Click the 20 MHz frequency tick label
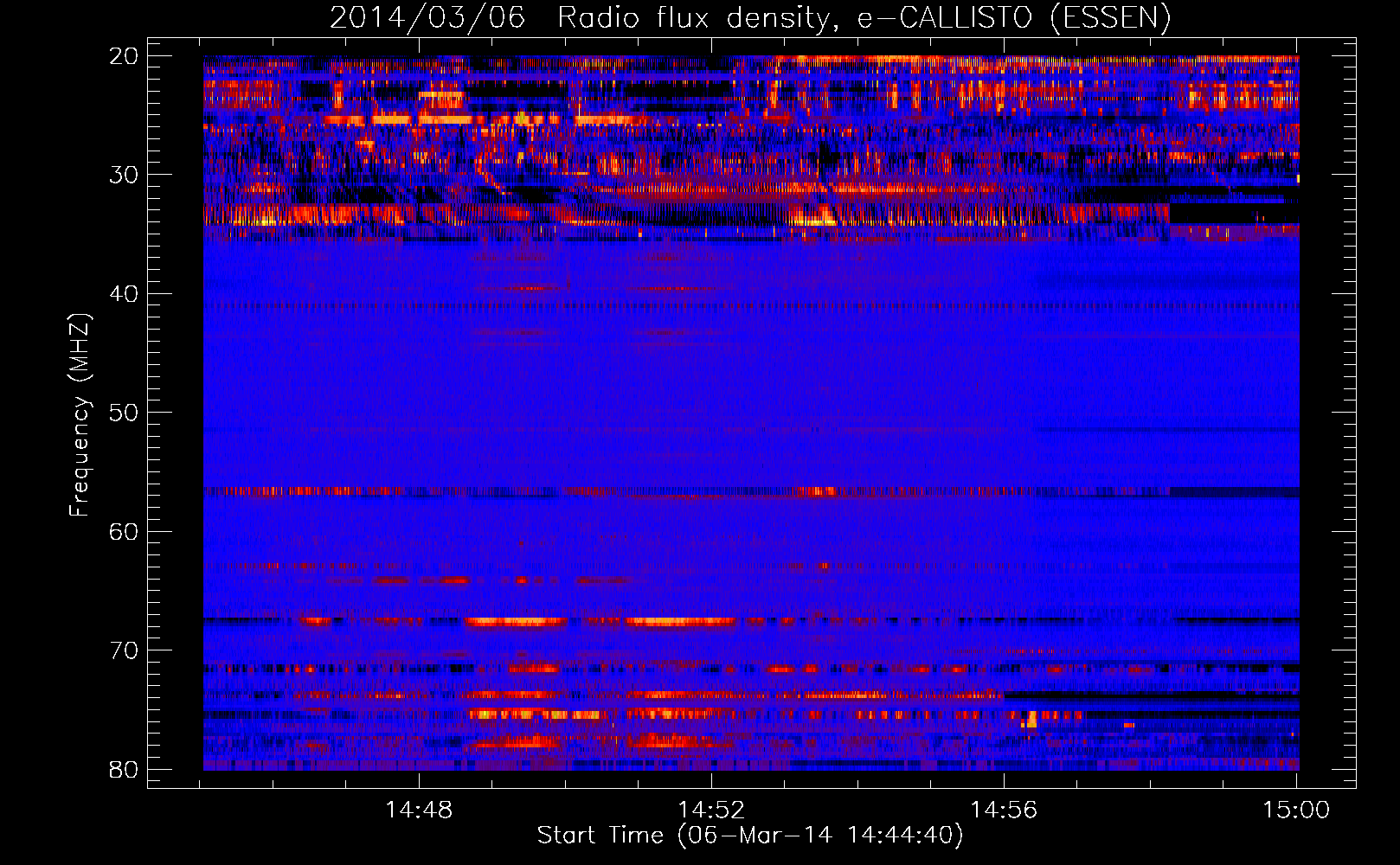 coord(124,56)
